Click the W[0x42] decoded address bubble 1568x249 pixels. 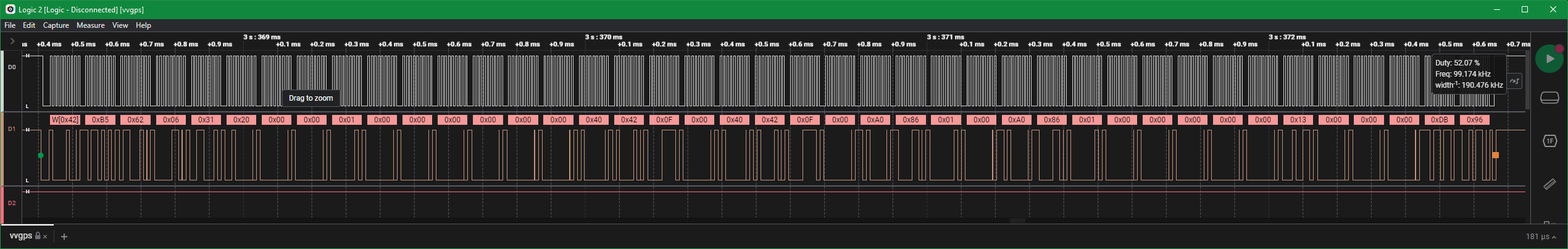point(65,120)
